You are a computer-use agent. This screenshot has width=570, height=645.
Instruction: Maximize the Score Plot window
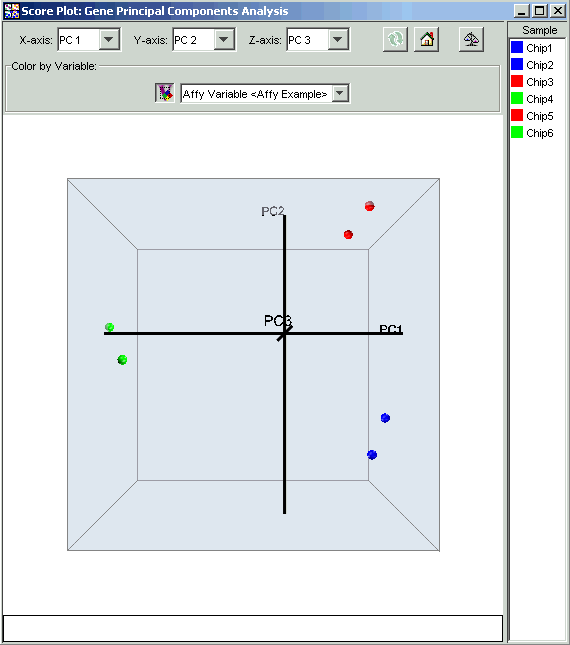(540, 10)
